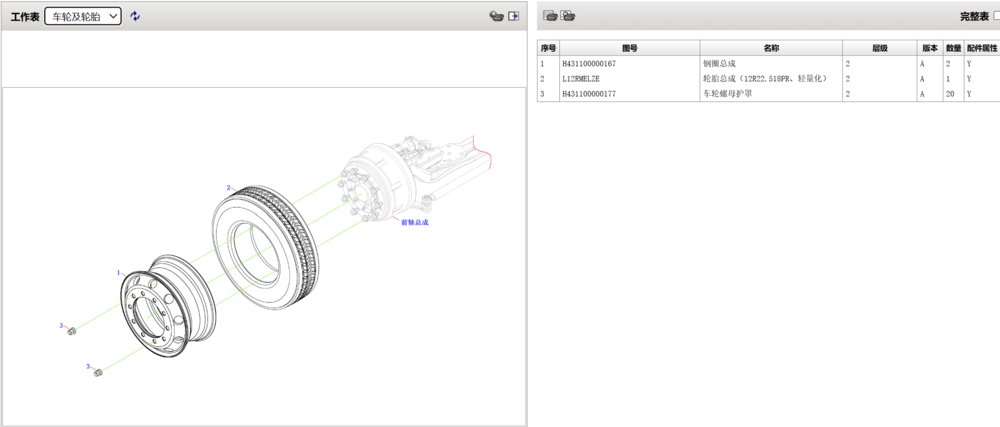Click the upper callout 3 by the nut
Image resolution: width=1000 pixels, height=427 pixels.
61,325
